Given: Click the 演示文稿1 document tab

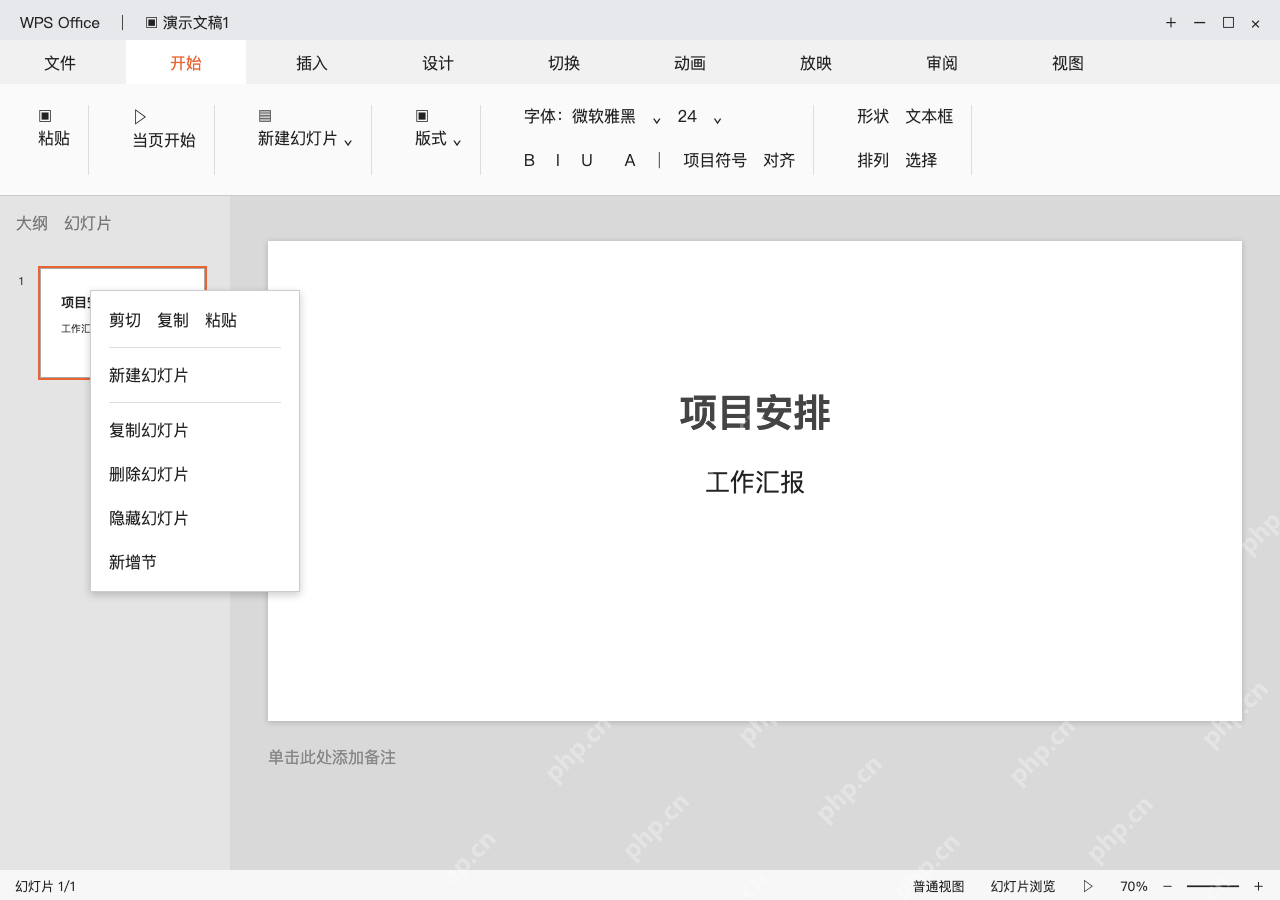Looking at the screenshot, I should [x=187, y=22].
